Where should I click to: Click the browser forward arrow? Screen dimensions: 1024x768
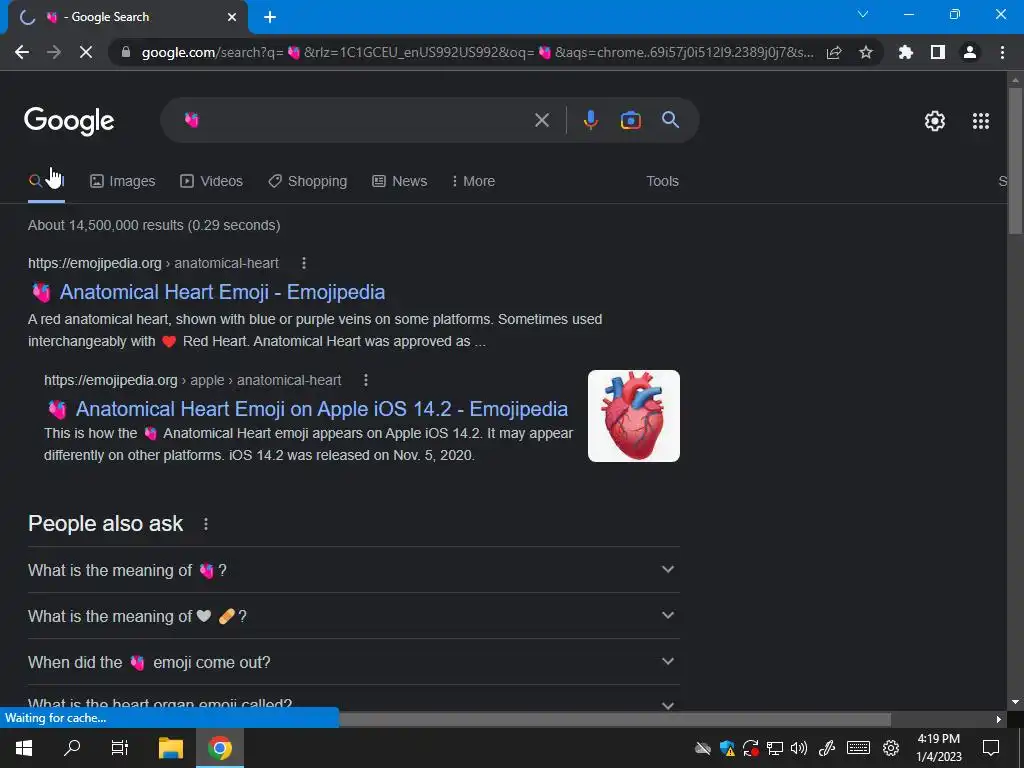pyautogui.click(x=54, y=52)
